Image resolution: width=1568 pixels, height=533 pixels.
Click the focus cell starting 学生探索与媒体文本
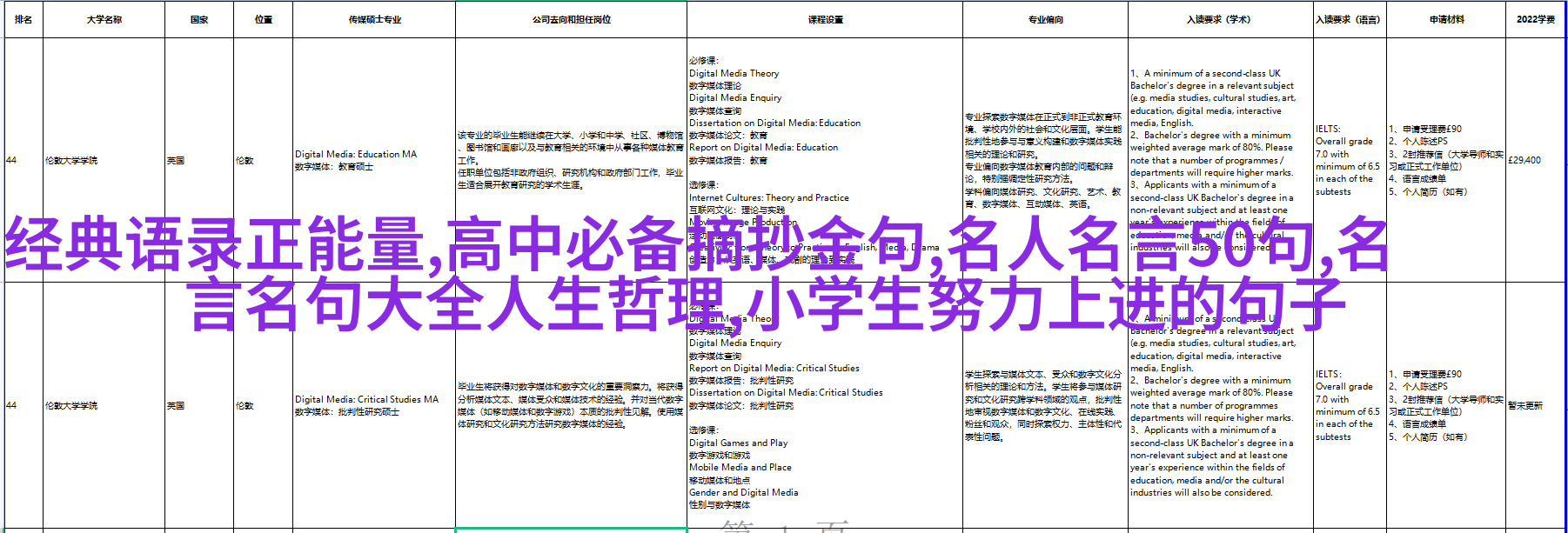pyautogui.click(x=1045, y=405)
